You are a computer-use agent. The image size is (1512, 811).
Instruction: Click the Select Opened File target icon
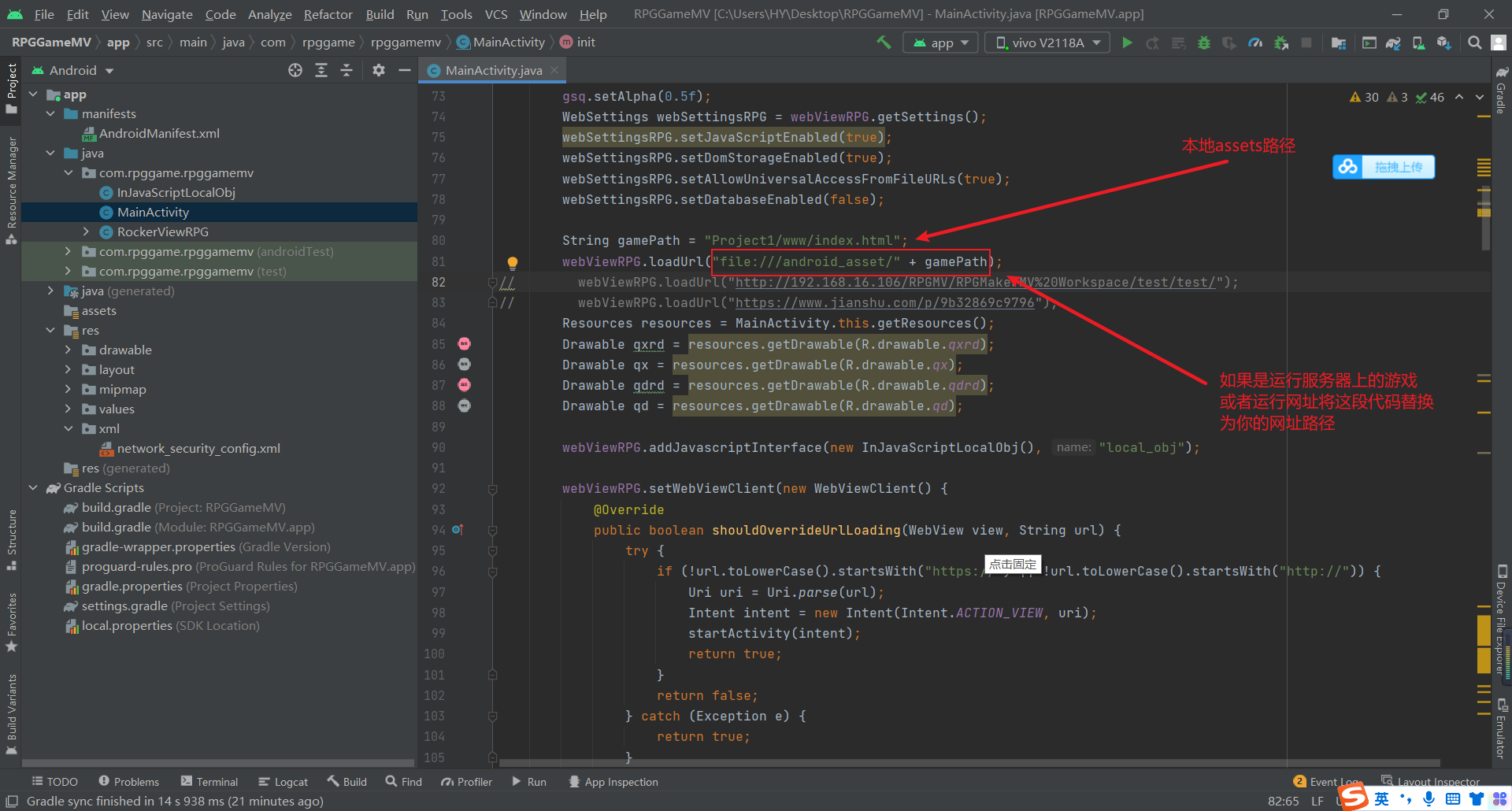295,70
